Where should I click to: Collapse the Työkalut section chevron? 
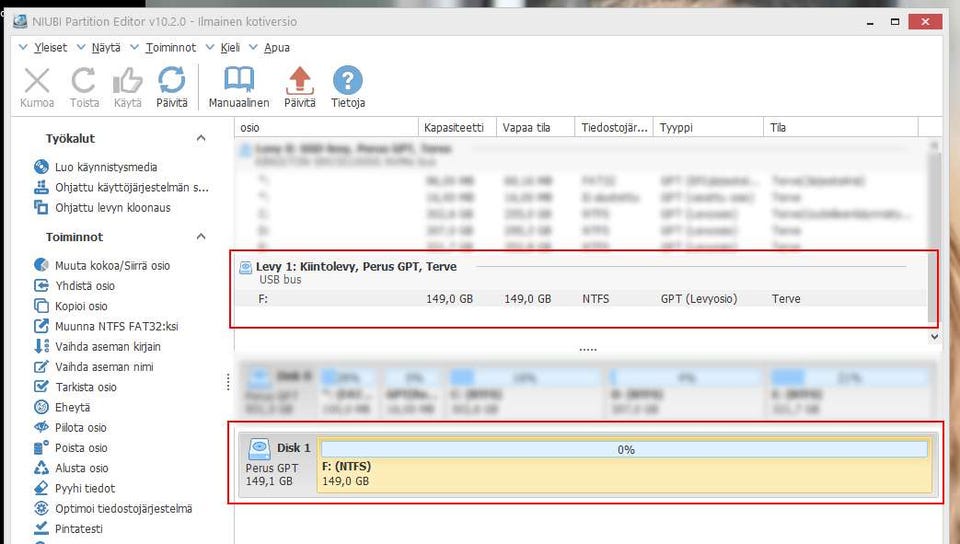point(201,138)
